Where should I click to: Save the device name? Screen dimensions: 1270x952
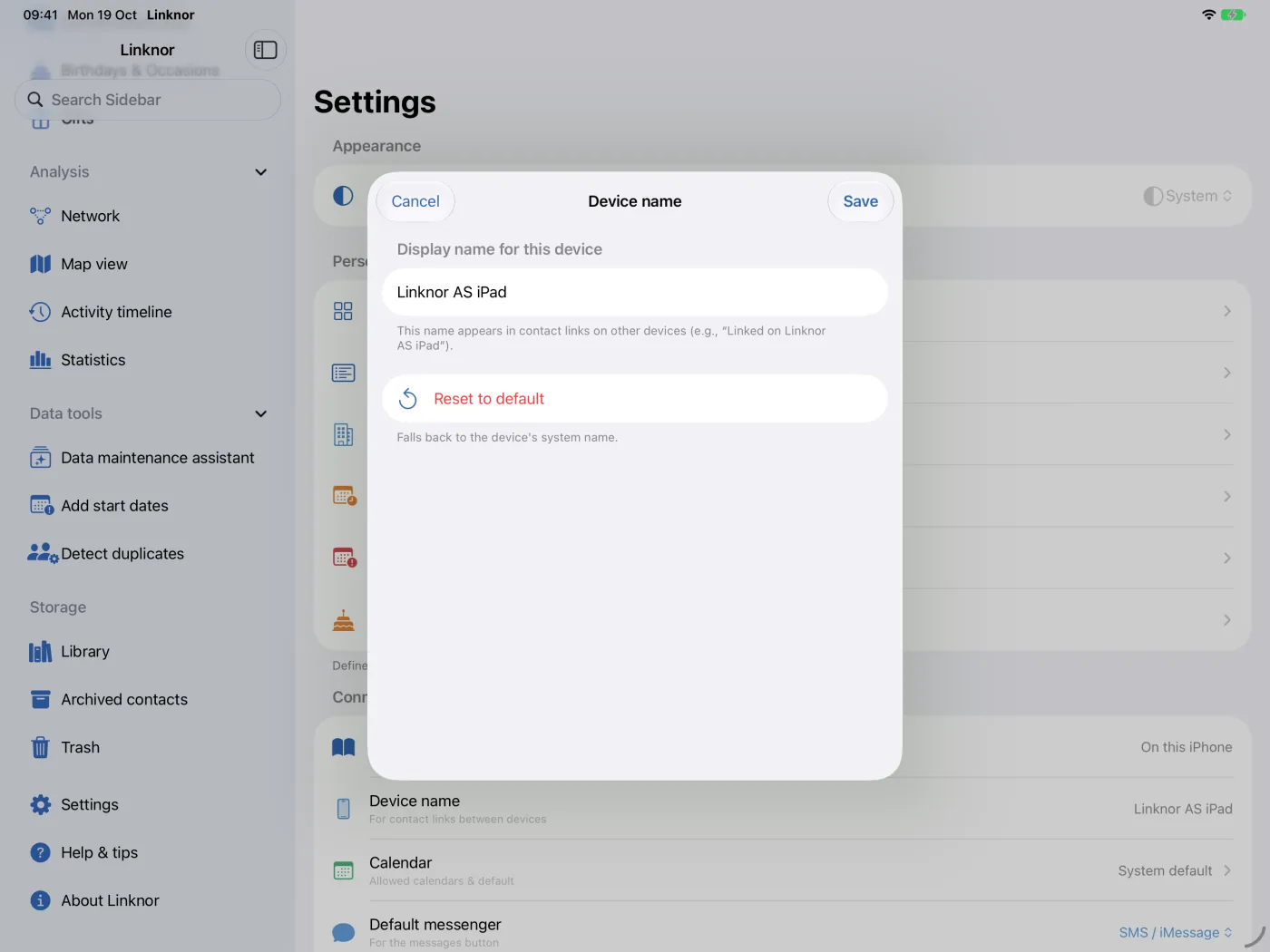(860, 201)
